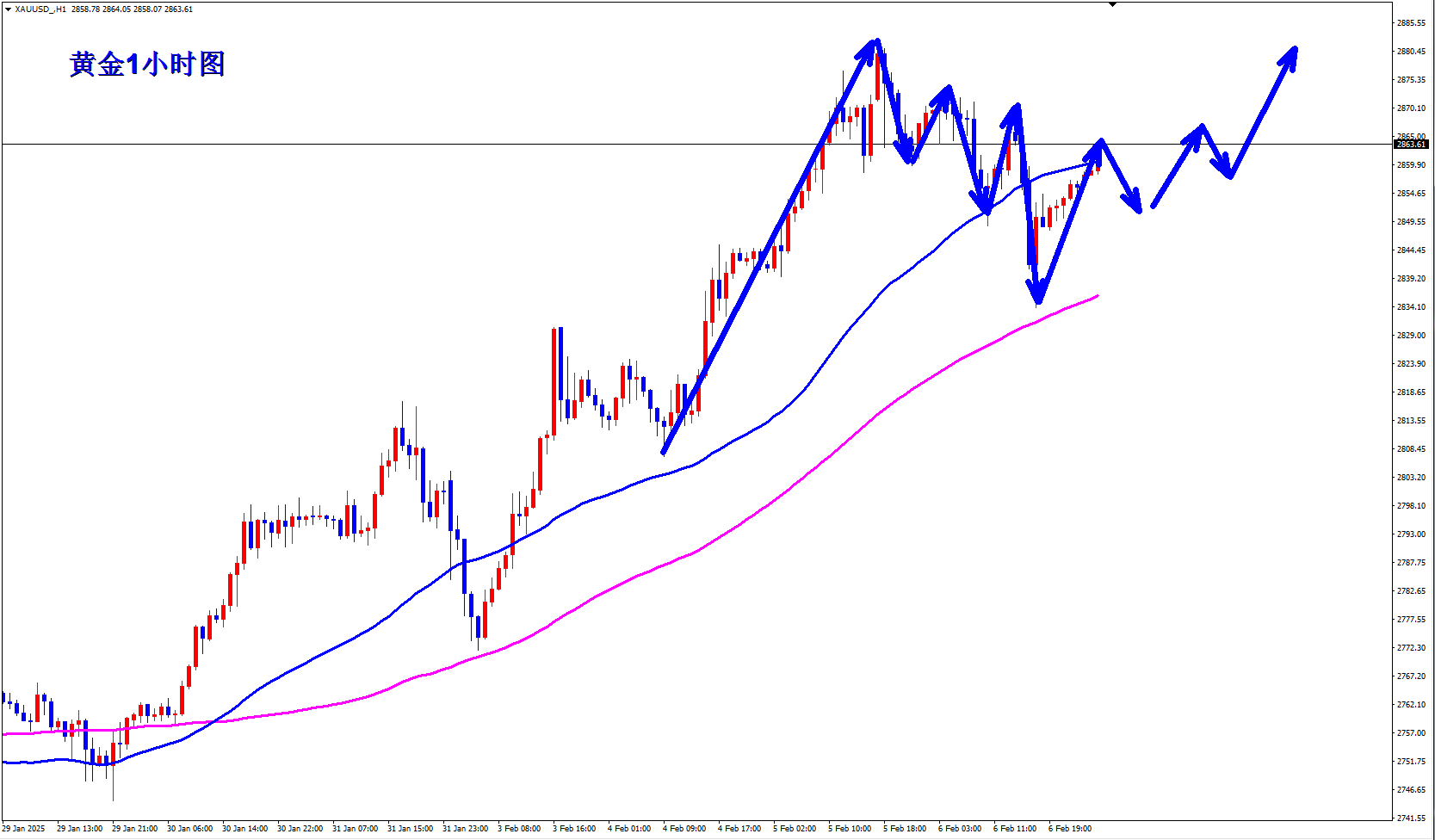
Task: Click time axis label 5 Feb 02:00
Action: coord(795,829)
